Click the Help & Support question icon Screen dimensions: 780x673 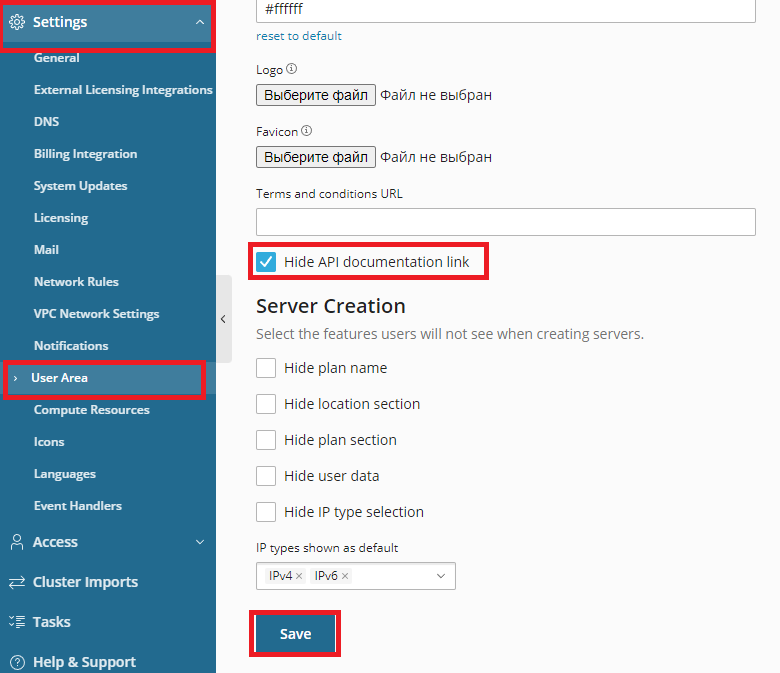(x=17, y=662)
